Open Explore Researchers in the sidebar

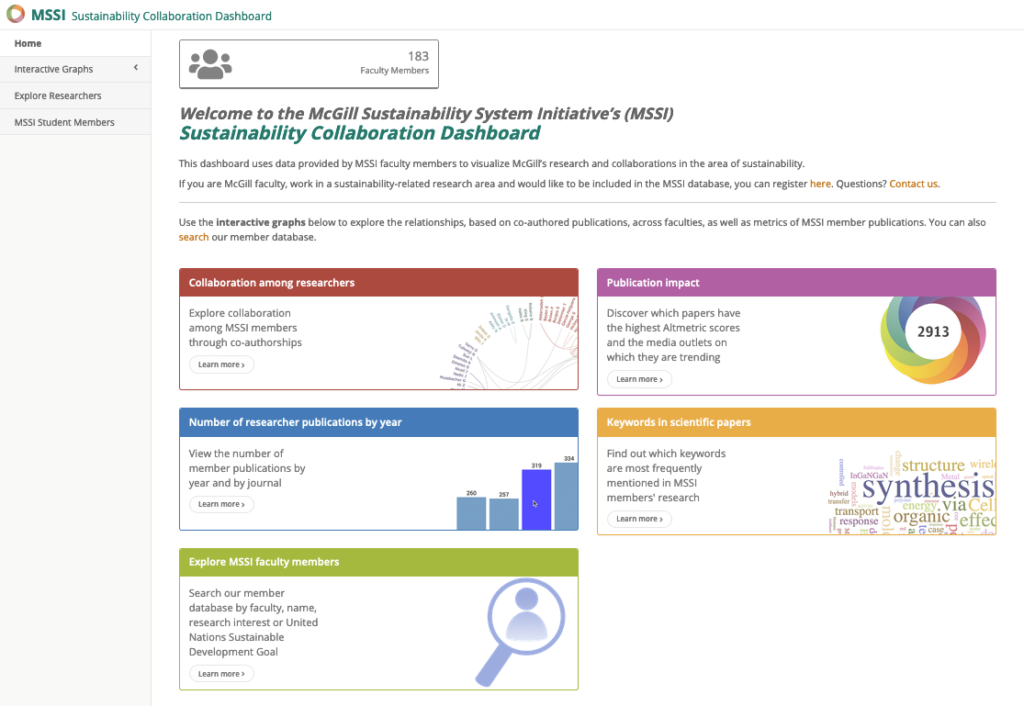(x=58, y=96)
